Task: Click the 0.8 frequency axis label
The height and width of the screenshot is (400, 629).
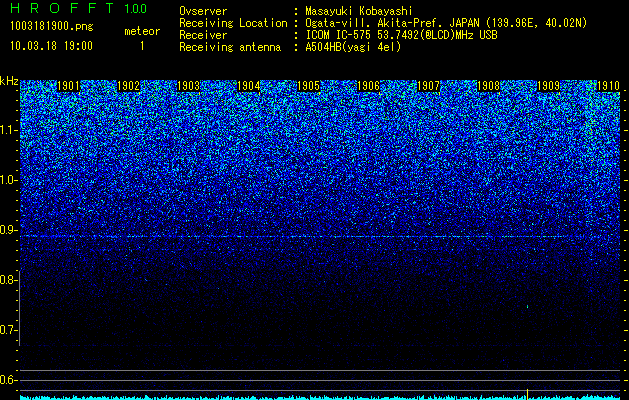Action: click(8, 280)
